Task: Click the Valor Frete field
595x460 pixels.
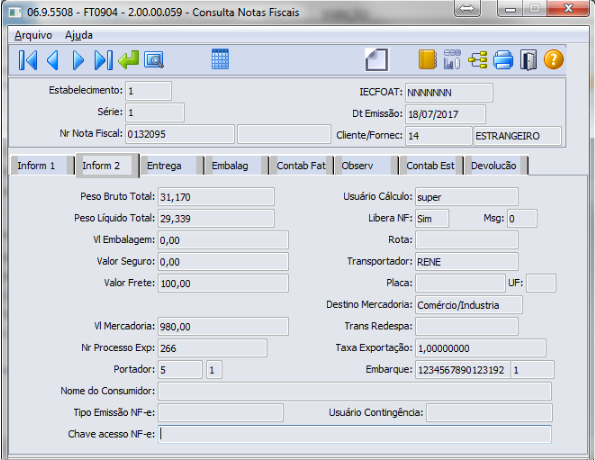Action: click(223, 284)
